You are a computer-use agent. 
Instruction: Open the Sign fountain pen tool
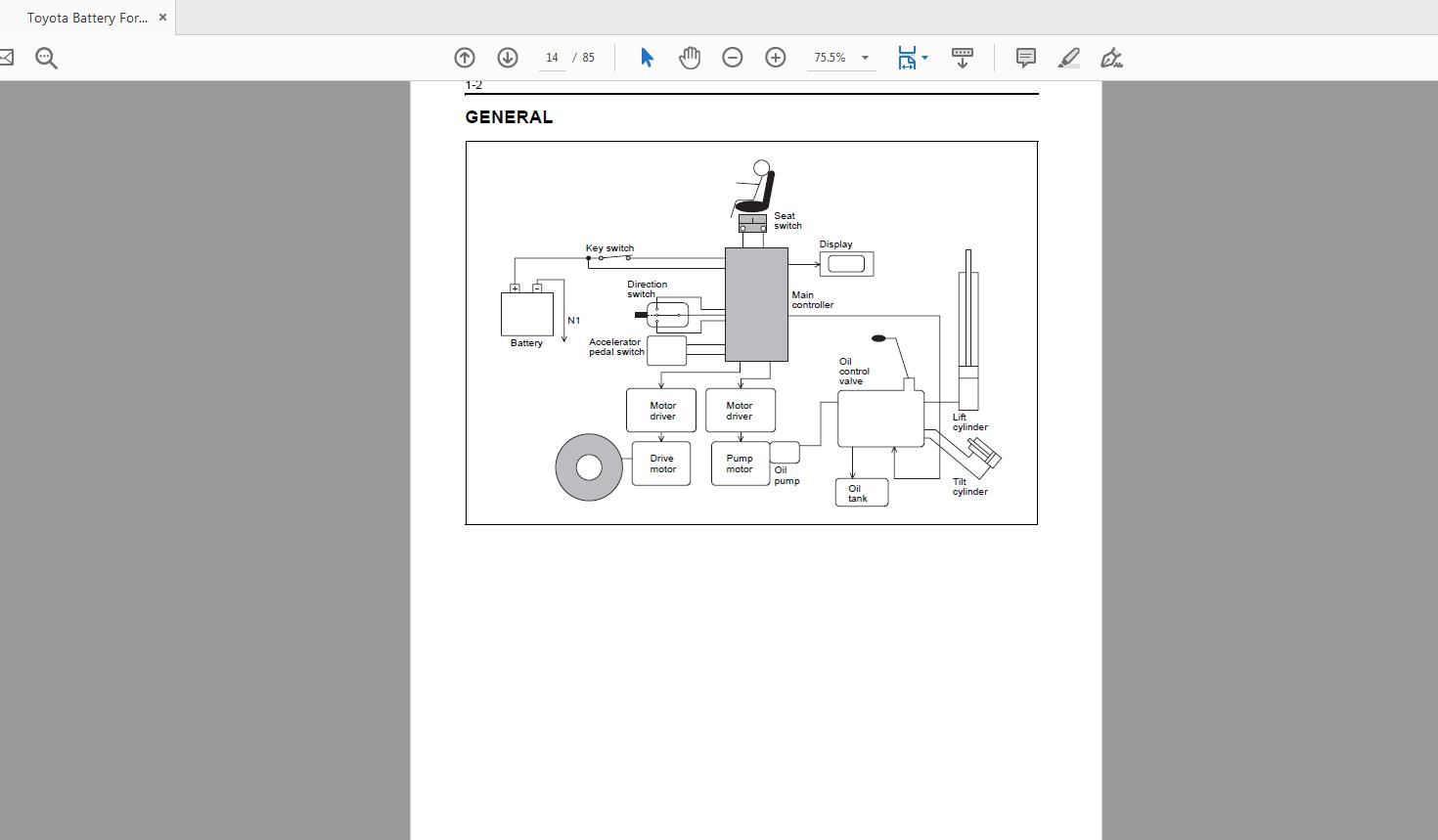1111,58
